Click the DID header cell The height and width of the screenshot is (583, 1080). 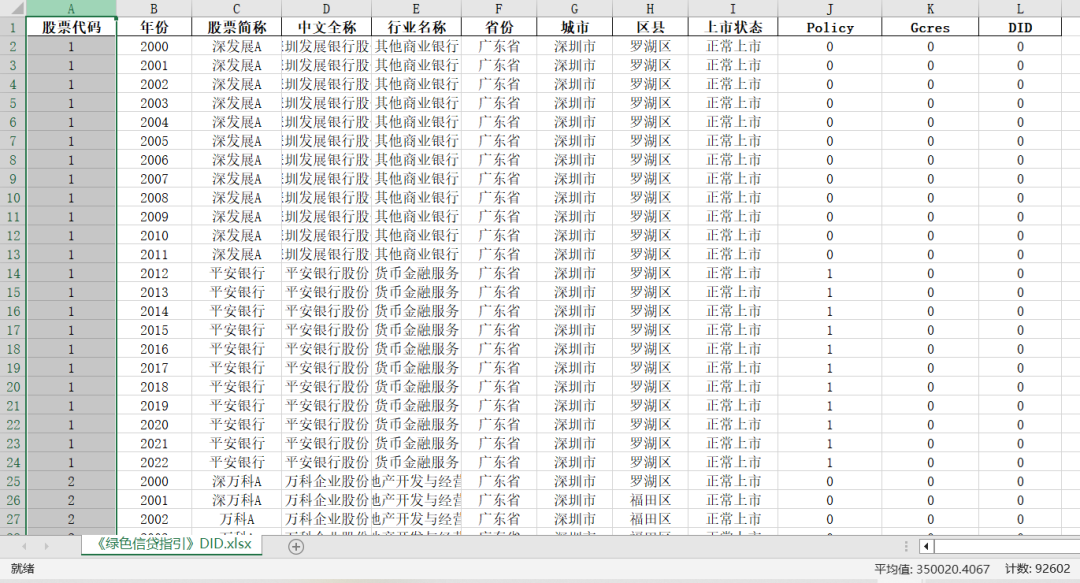tap(1020, 28)
